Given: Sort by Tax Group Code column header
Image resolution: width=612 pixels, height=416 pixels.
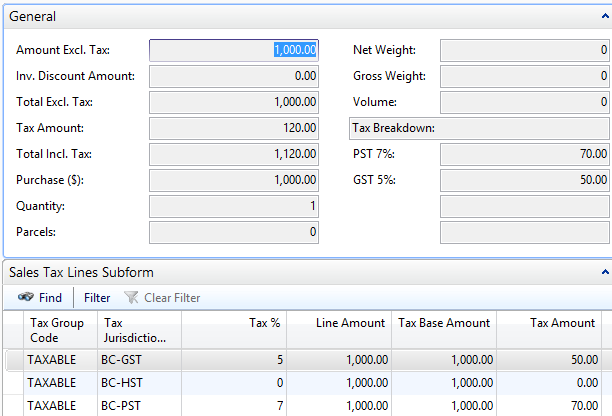Looking at the screenshot, I should click(60, 330).
